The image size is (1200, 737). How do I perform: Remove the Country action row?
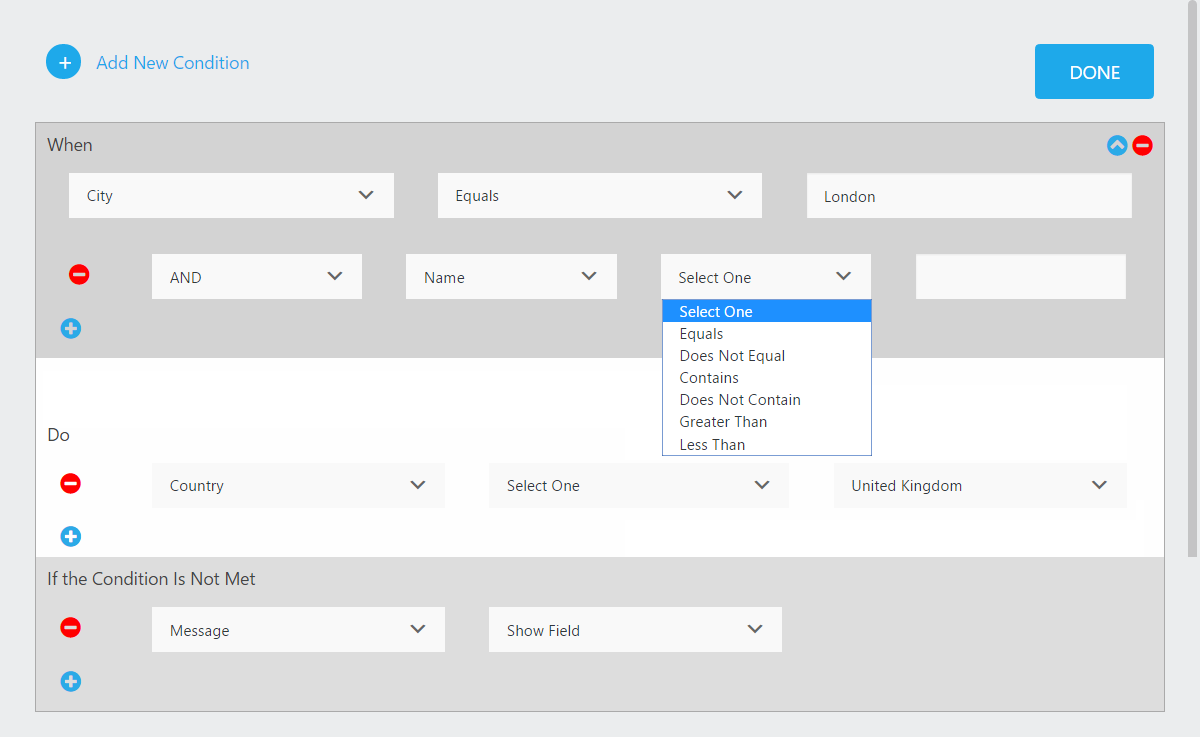[x=71, y=484]
